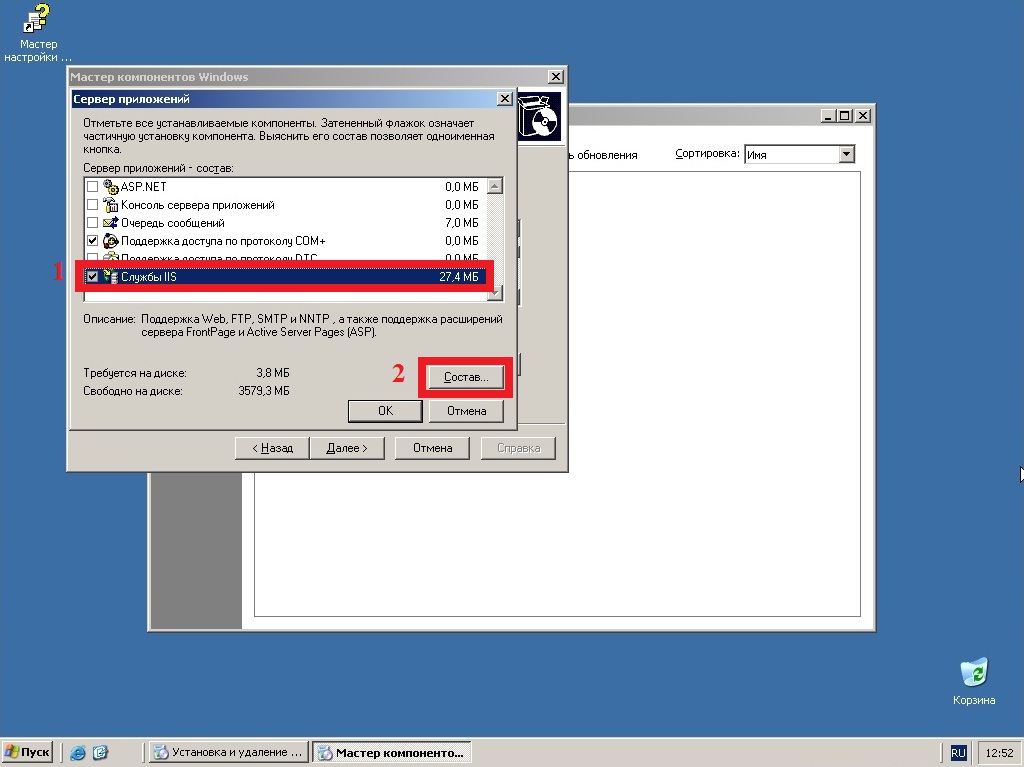
Task: Select the Службы IIS list row text
Action: 148,277
